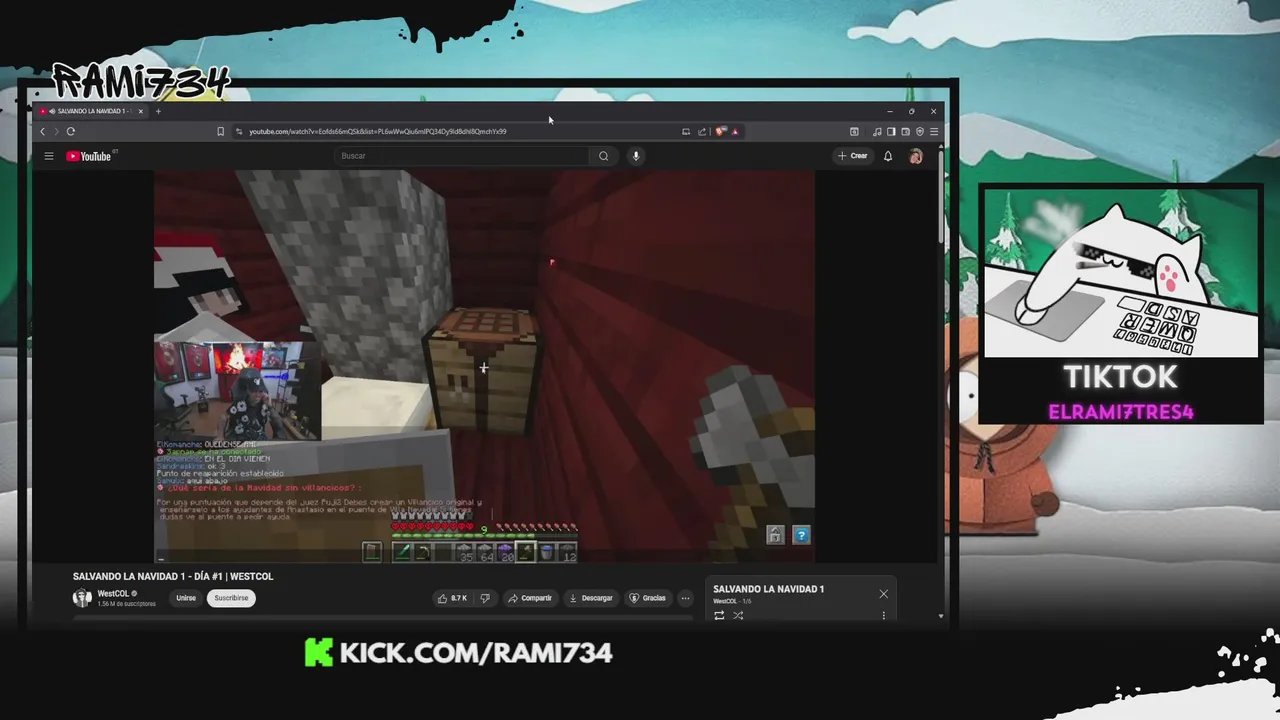This screenshot has height=720, width=1280.
Task: Open the Brave Rewards triangle icon
Action: (735, 131)
